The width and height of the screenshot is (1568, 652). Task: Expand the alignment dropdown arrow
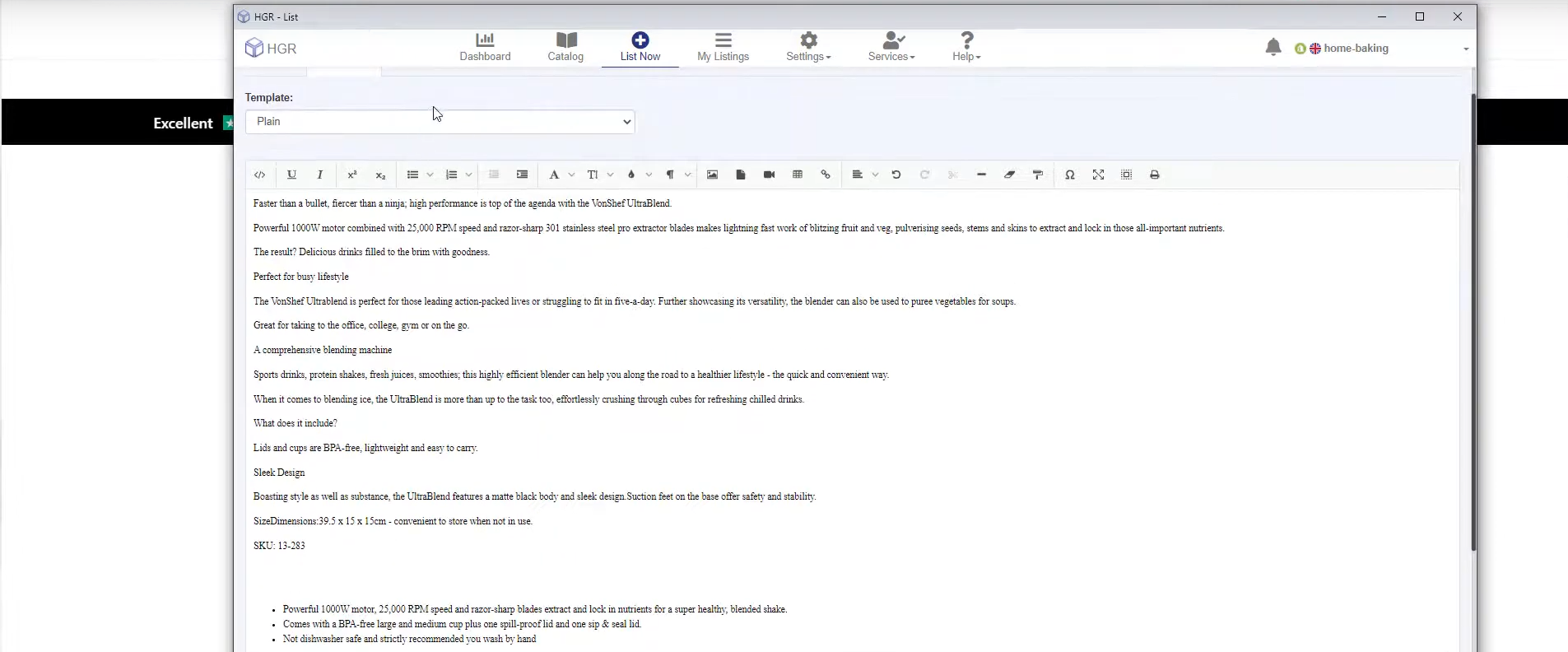875,175
